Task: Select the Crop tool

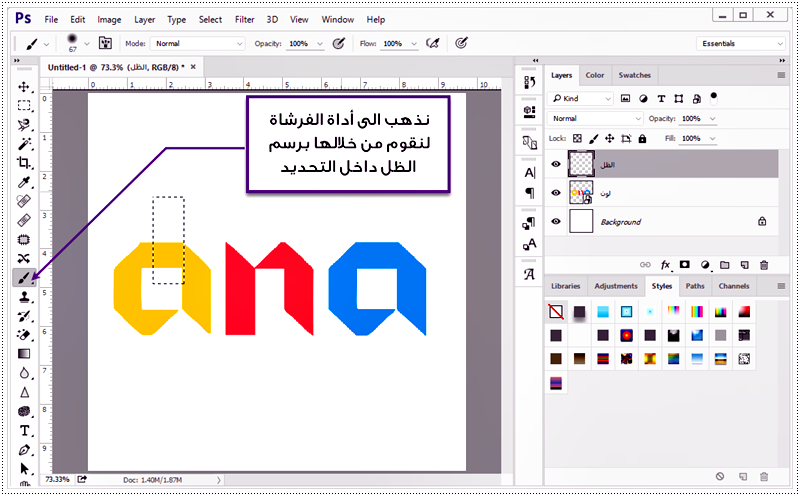Action: tap(24, 163)
